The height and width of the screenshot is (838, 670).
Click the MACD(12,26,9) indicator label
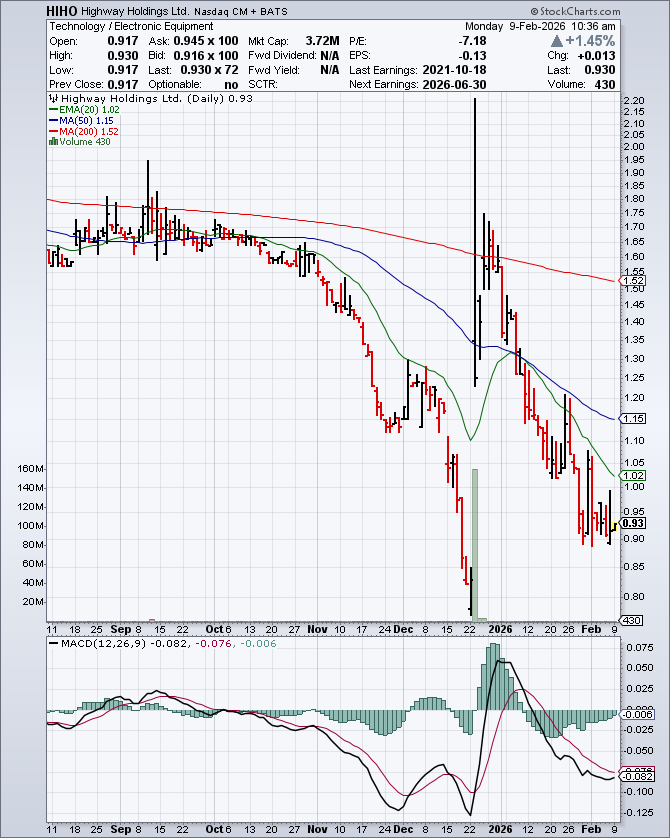103,643
